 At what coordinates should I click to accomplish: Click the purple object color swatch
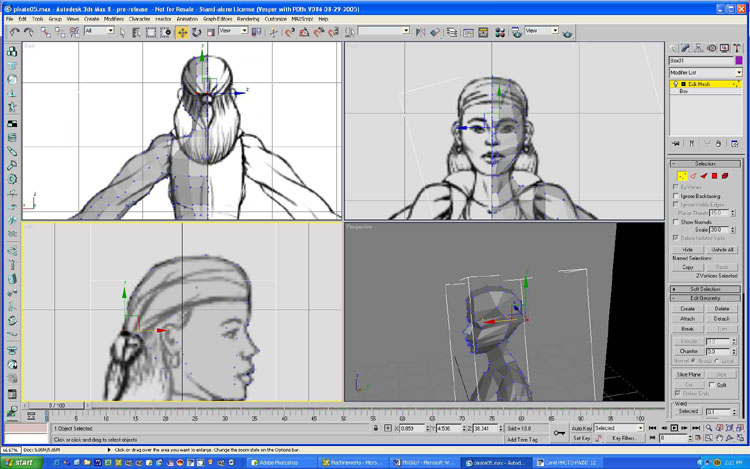click(x=738, y=61)
